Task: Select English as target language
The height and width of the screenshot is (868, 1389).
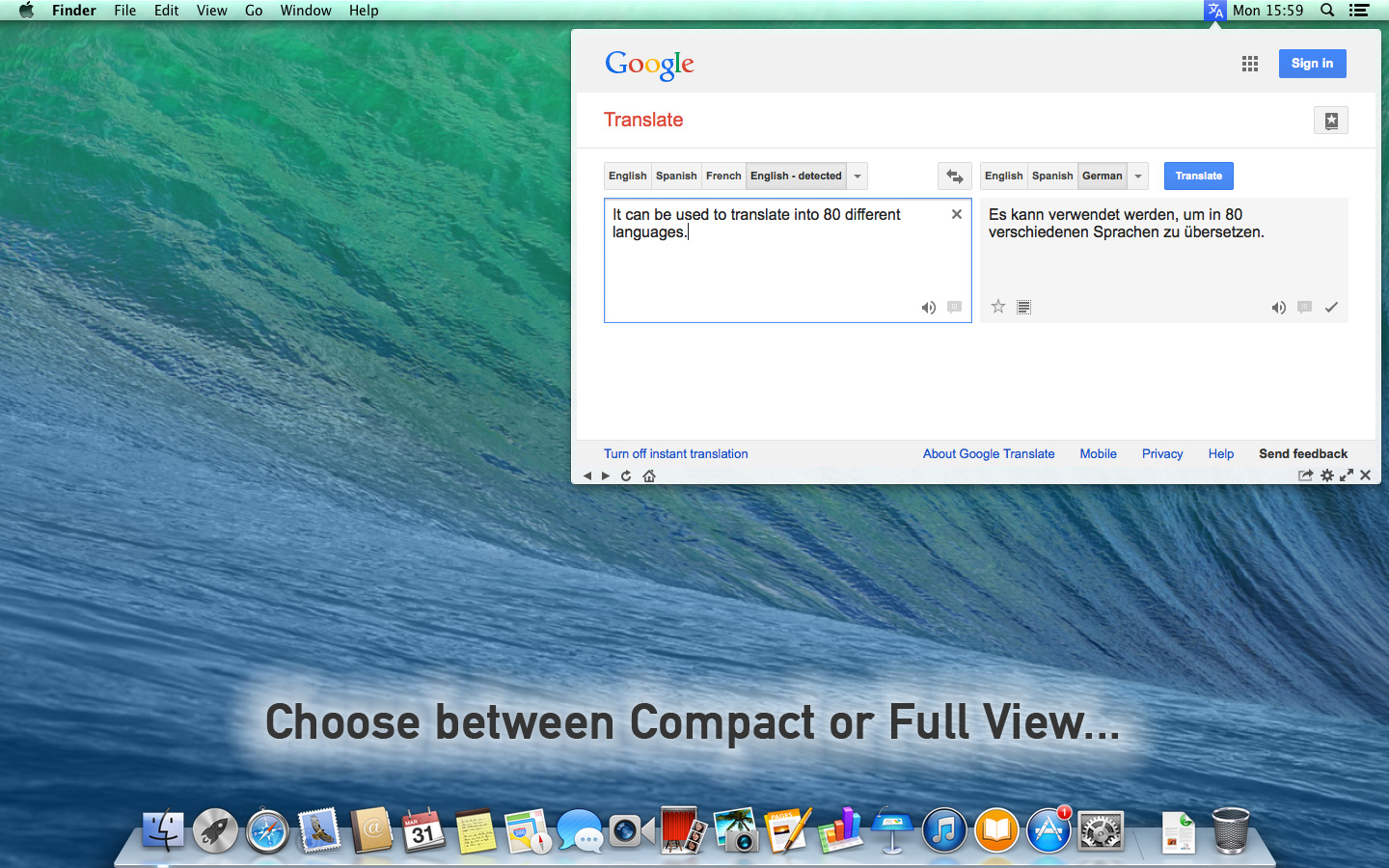Action: pos(1004,176)
